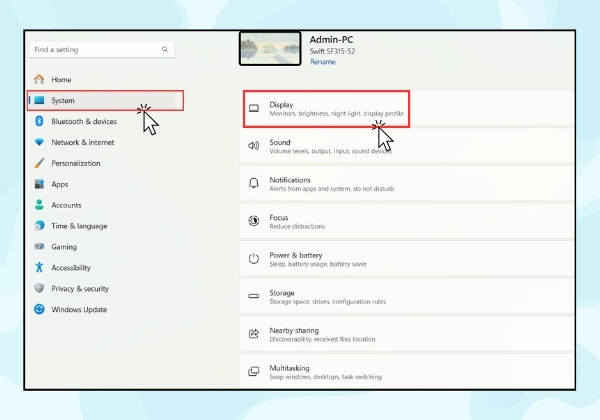
Task: Open the Notifications settings title
Action: [290, 180]
